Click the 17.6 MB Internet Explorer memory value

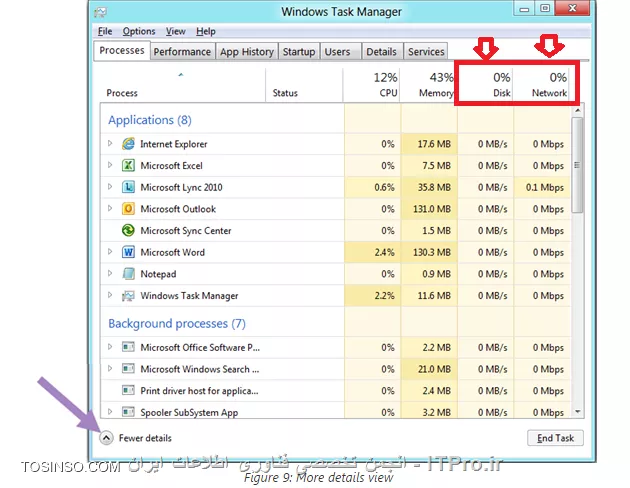pos(434,144)
